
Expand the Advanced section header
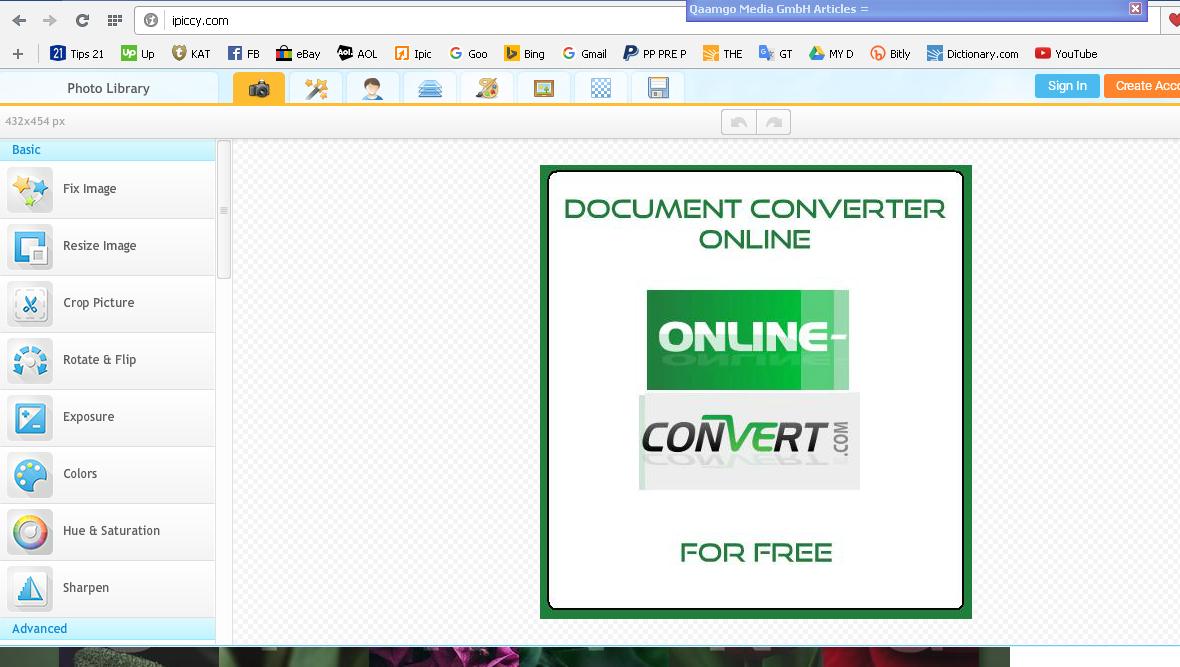108,629
